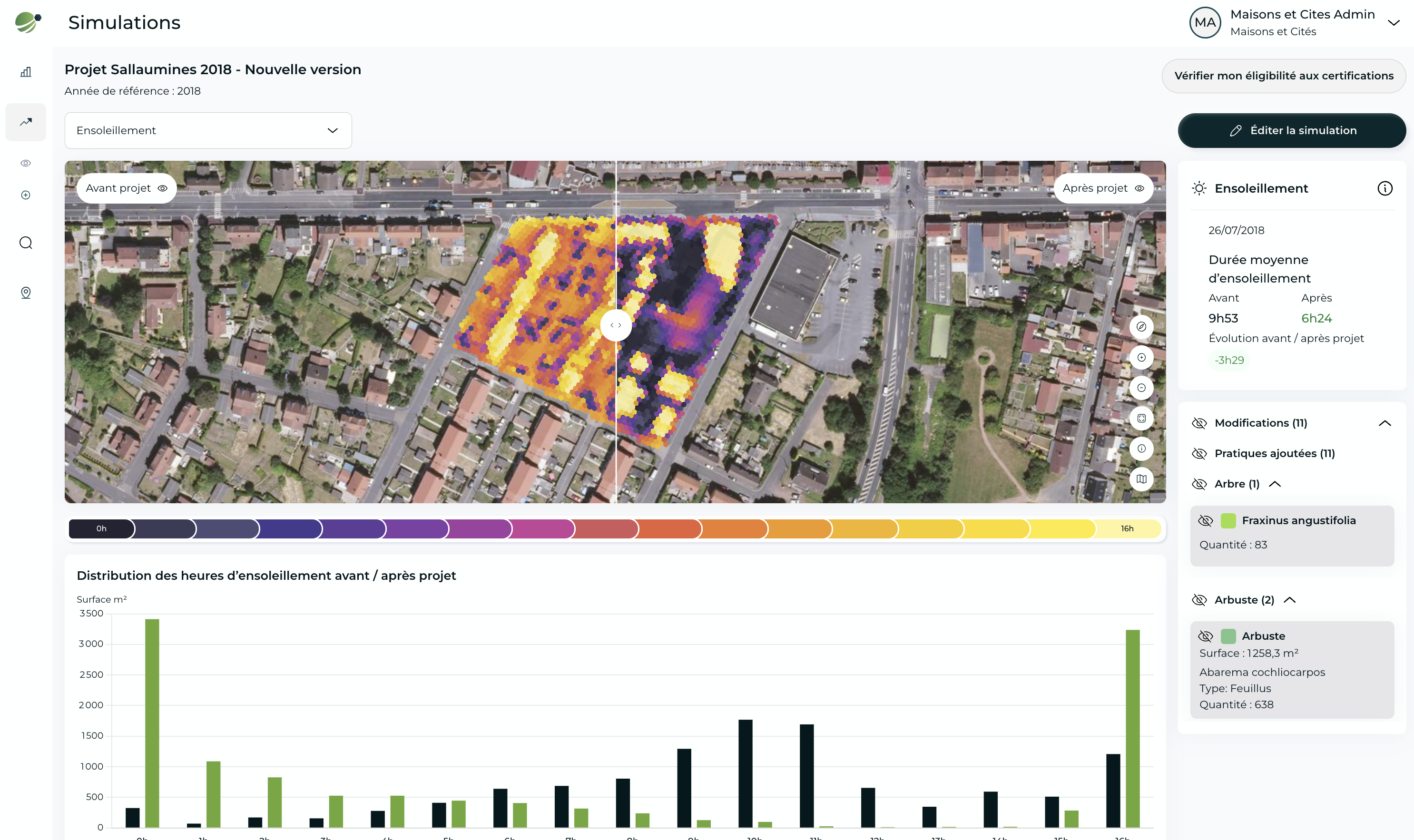Click the Quantité : 83 text
This screenshot has width=1414, height=840.
[x=1233, y=545]
